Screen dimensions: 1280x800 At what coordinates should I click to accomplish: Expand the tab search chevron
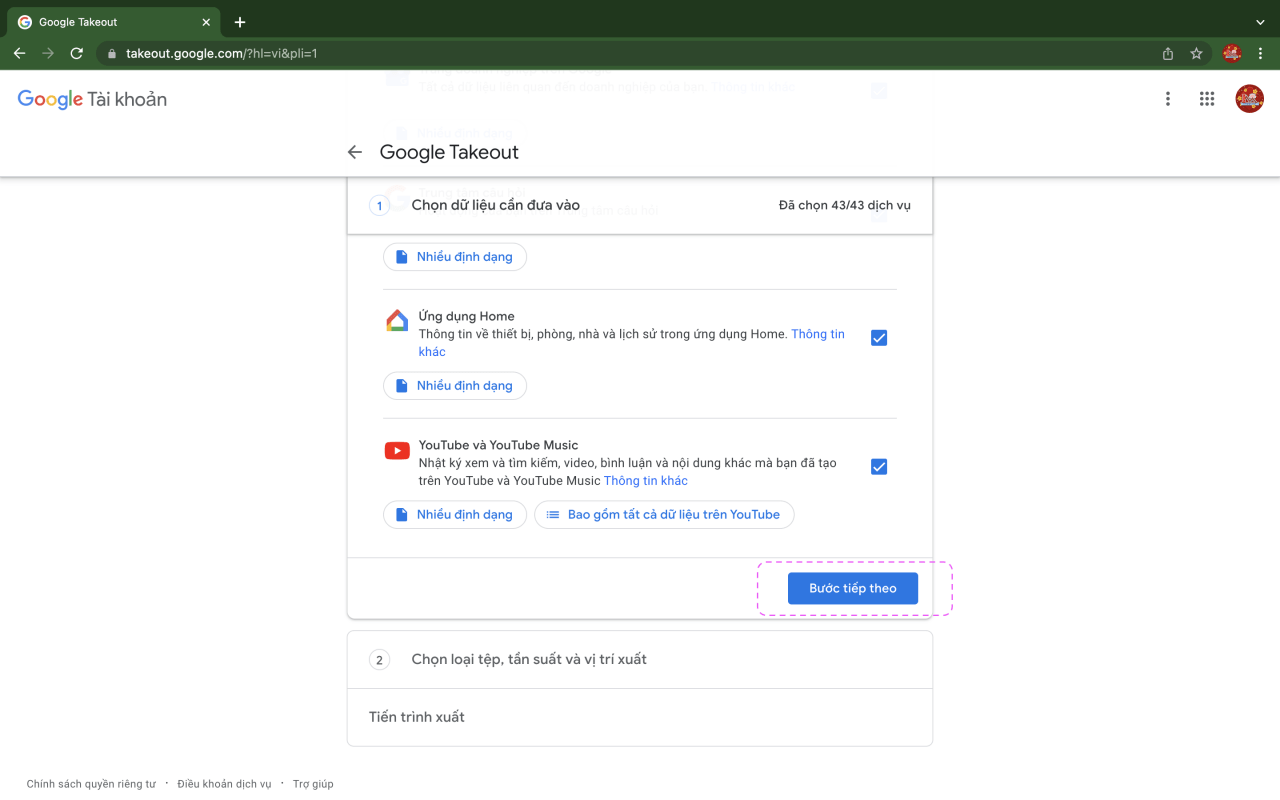click(1260, 22)
